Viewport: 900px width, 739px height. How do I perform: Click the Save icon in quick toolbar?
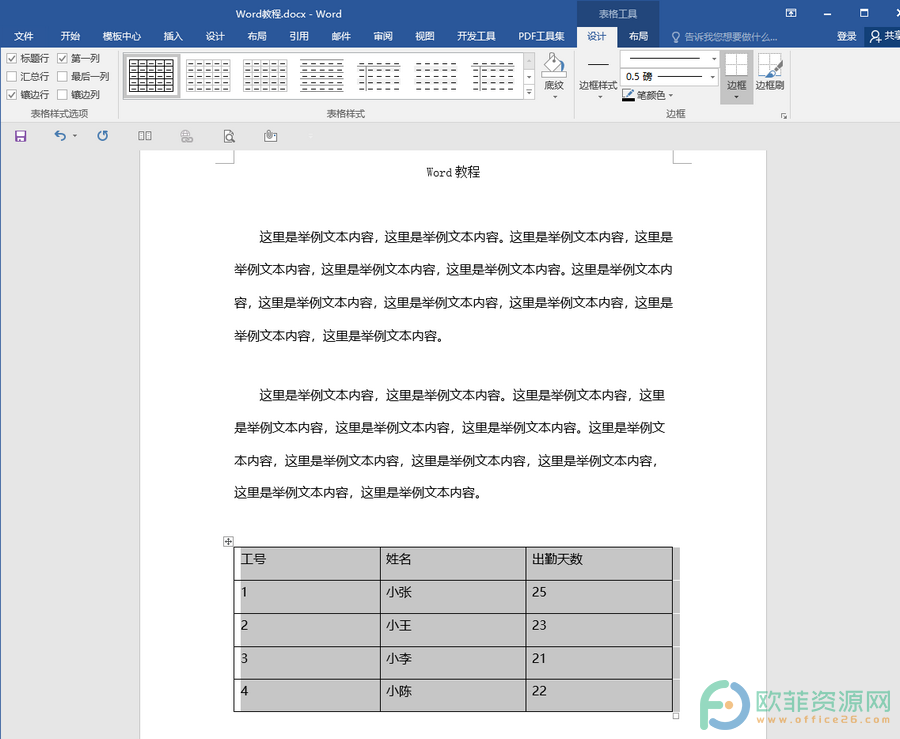pos(21,136)
